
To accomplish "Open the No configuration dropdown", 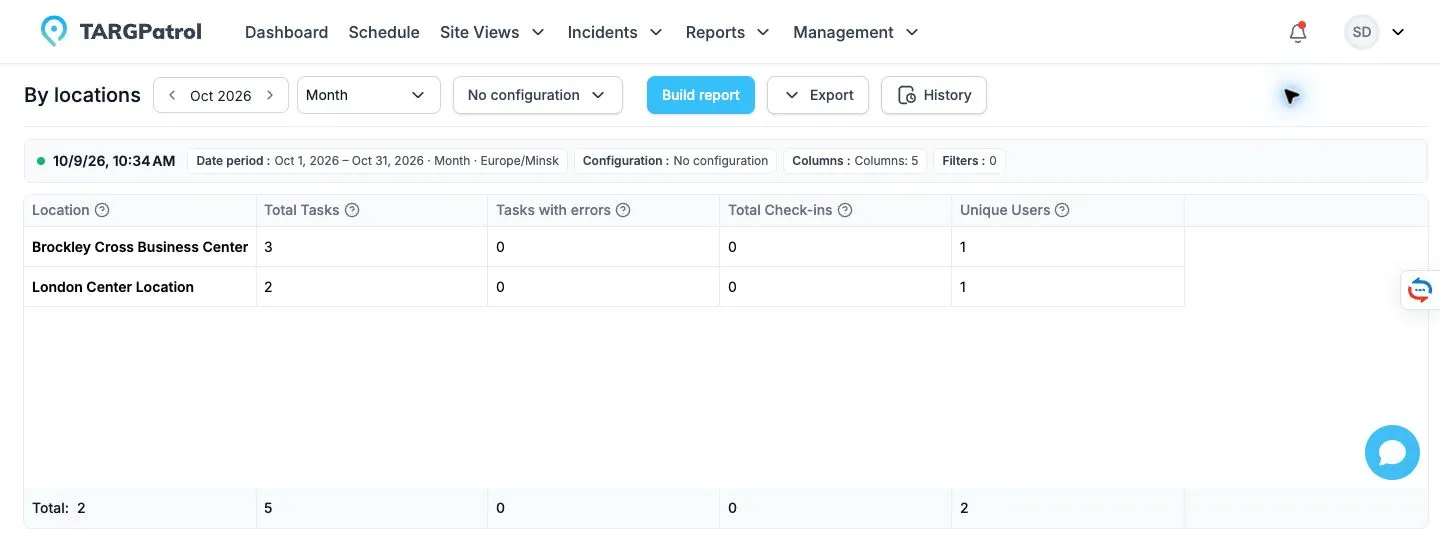I will [x=538, y=95].
